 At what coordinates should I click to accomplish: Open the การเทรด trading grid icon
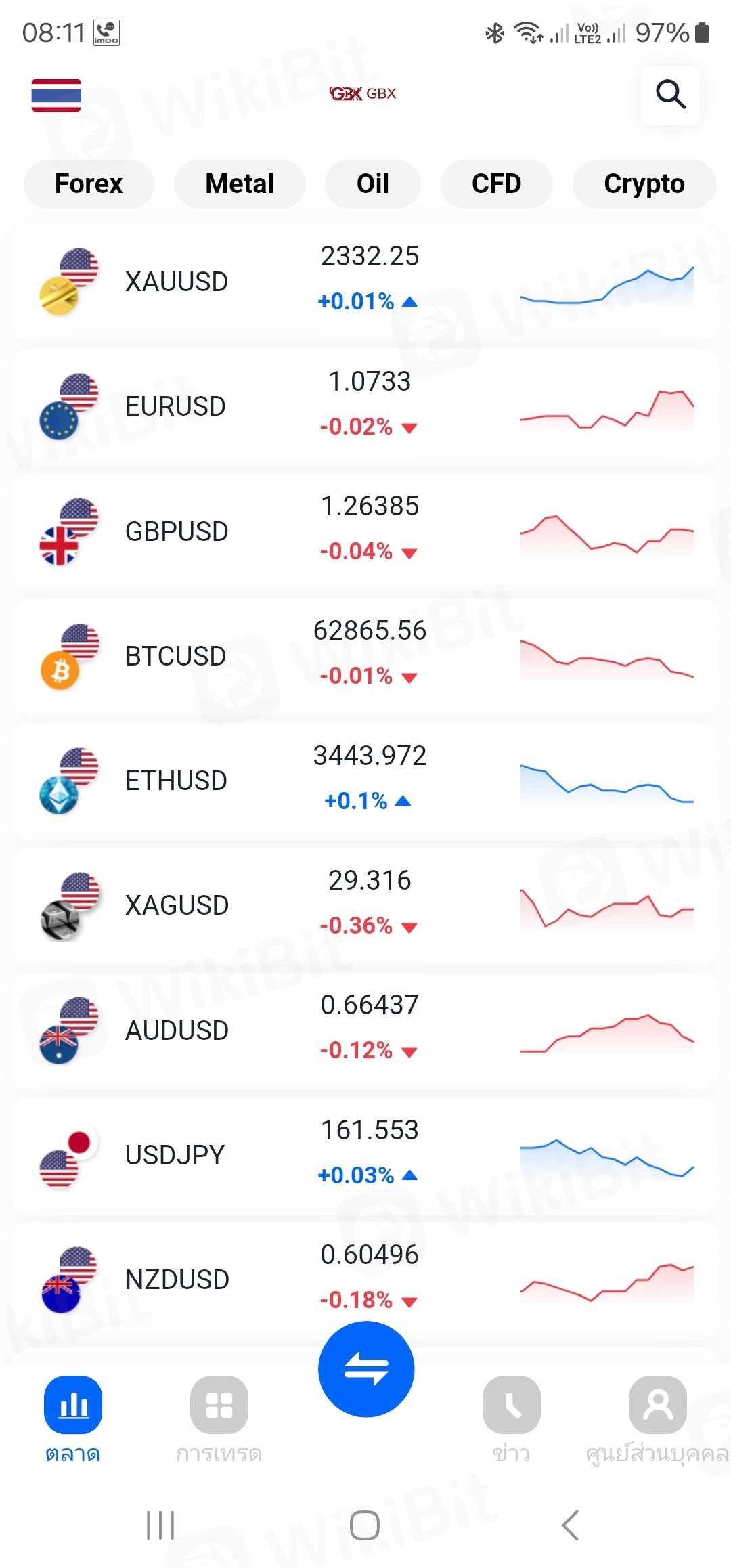click(x=219, y=1405)
